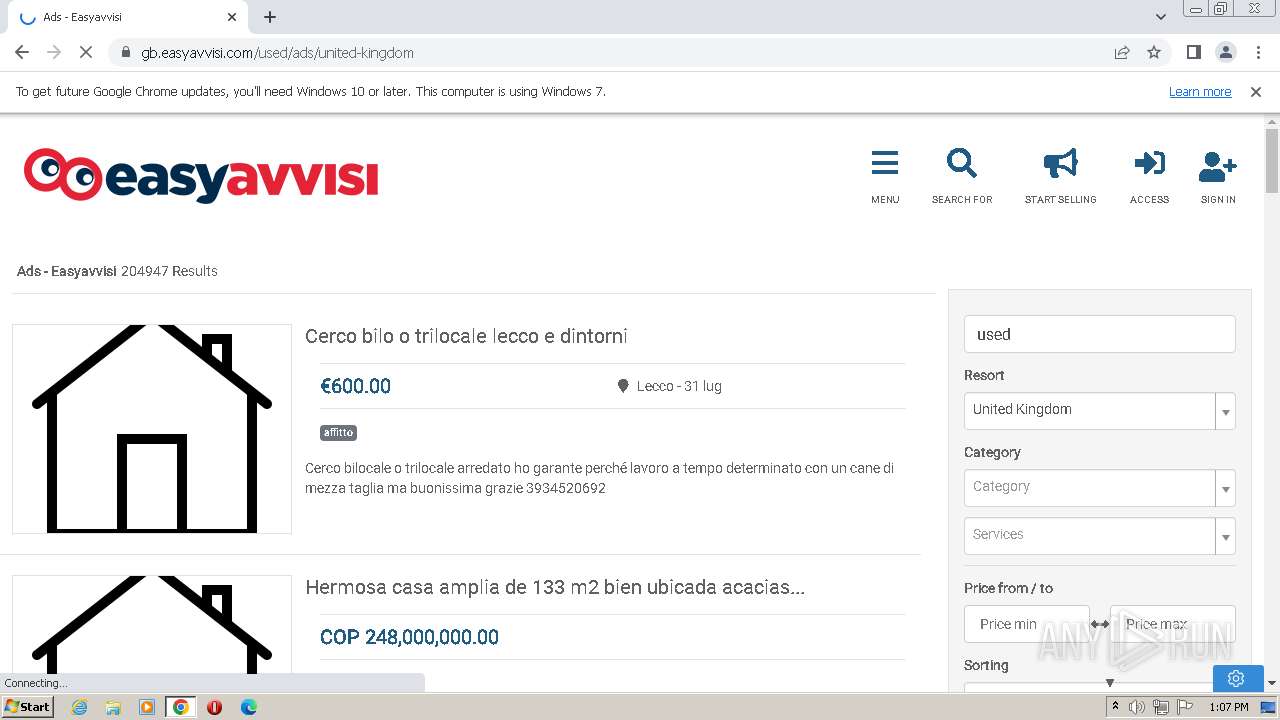Image resolution: width=1280 pixels, height=720 pixels.
Task: Click the €600.00 price
Action: (x=355, y=386)
